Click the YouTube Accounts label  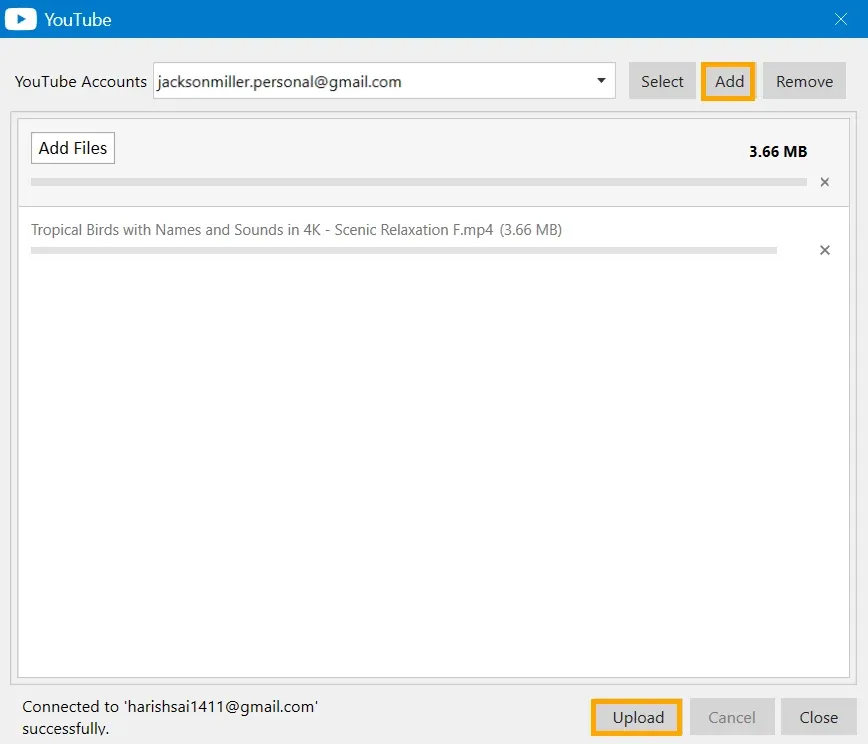81,81
